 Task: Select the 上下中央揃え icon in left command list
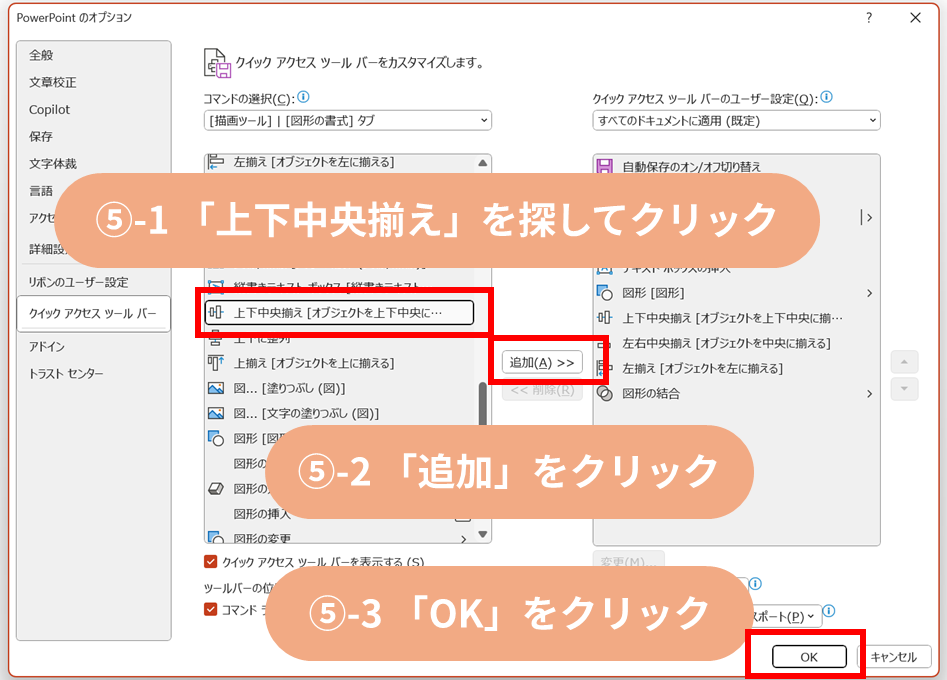tap(215, 313)
